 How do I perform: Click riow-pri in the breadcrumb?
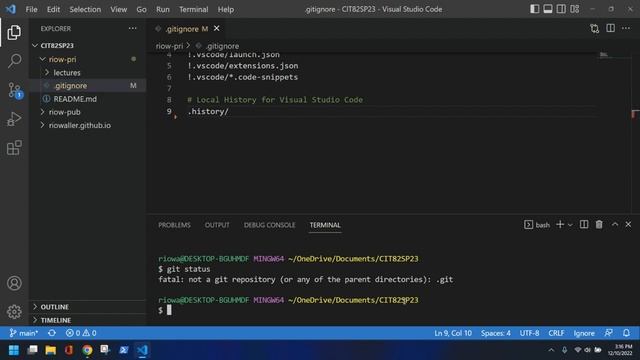click(x=169, y=46)
